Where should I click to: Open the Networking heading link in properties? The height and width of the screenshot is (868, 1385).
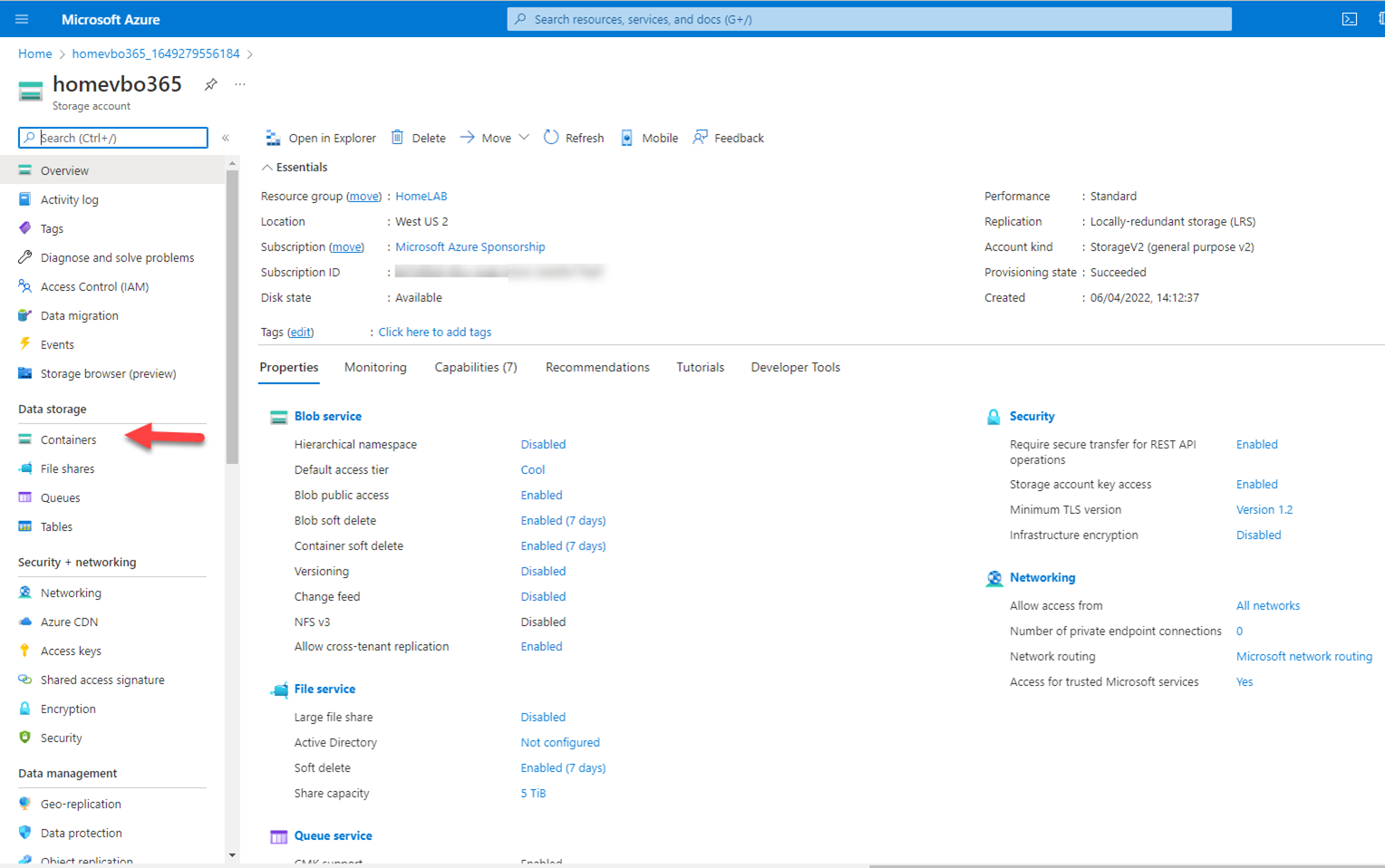click(x=1042, y=577)
